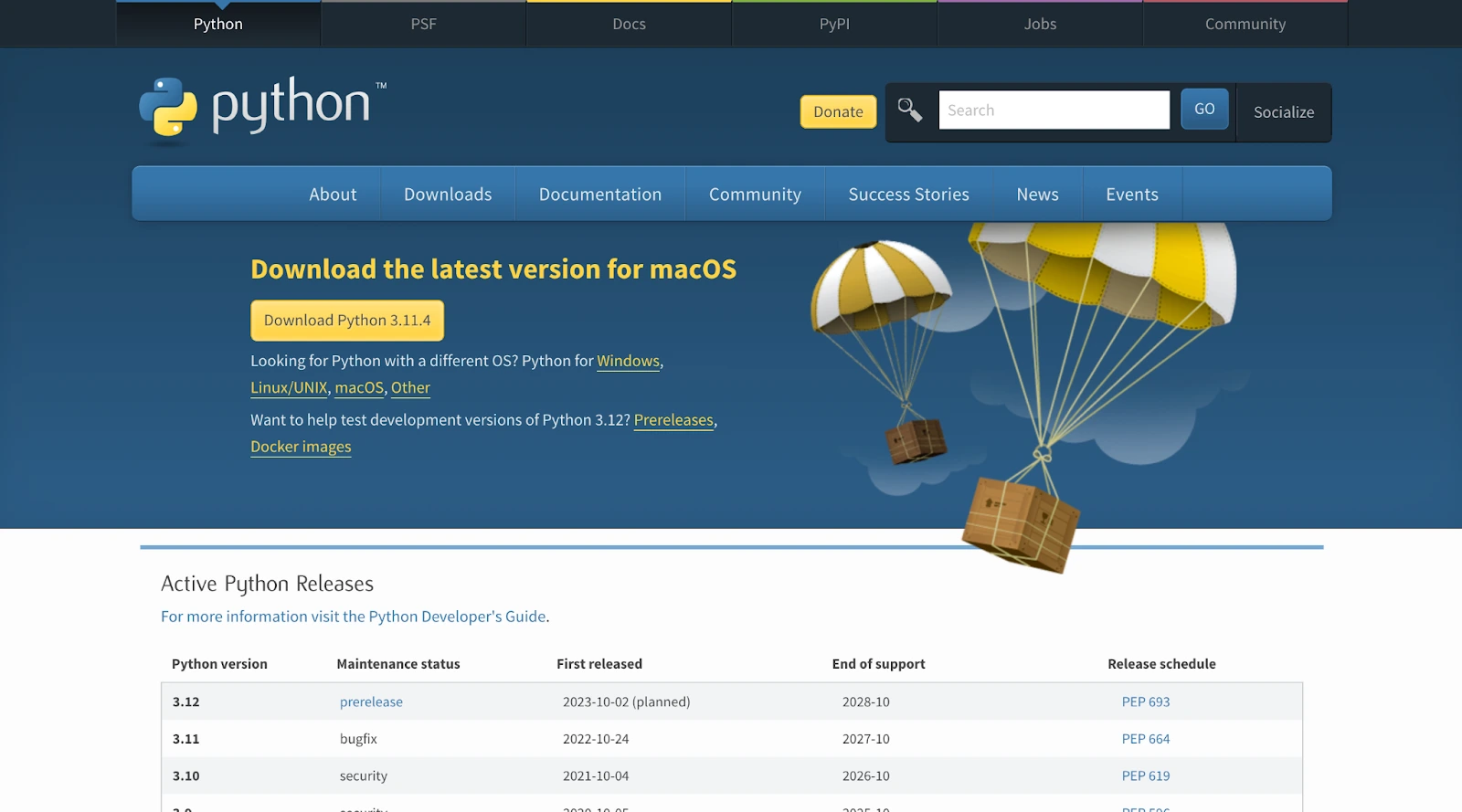Open the Downloads navigation menu
The image size is (1462, 812).
448,195
